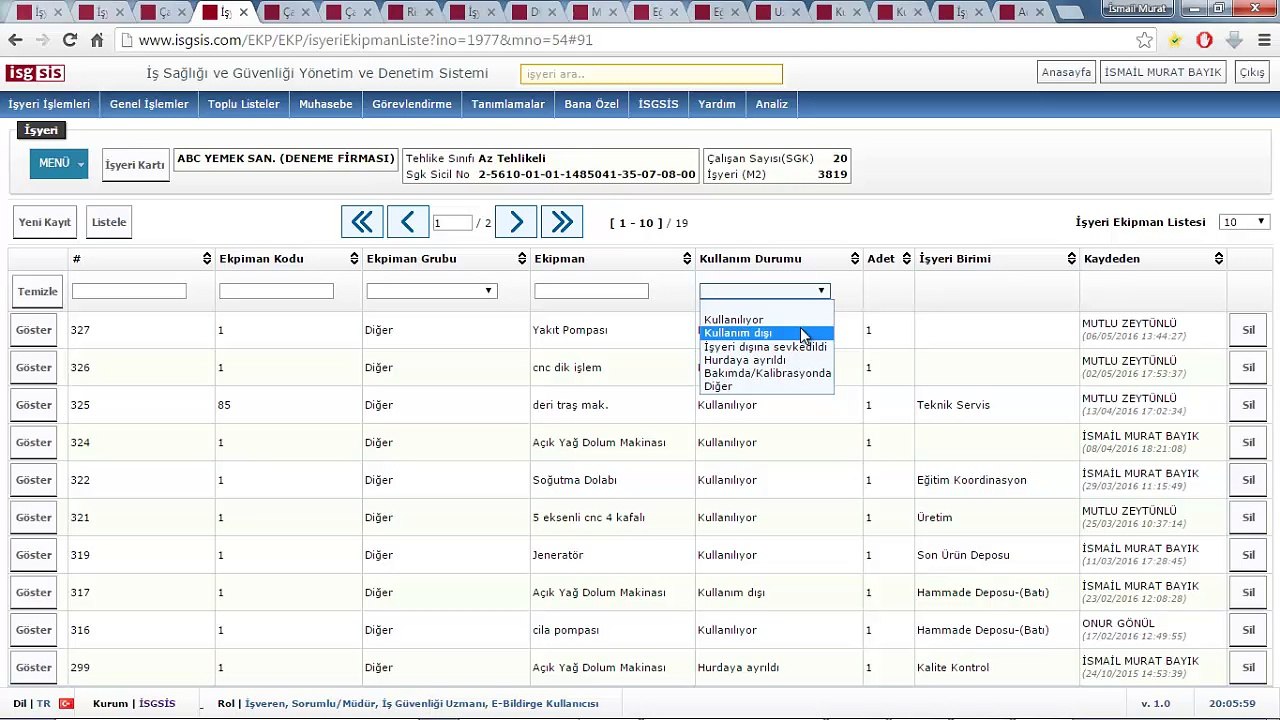Click the ISG SIS logo
The image size is (1280, 720).
(35, 73)
